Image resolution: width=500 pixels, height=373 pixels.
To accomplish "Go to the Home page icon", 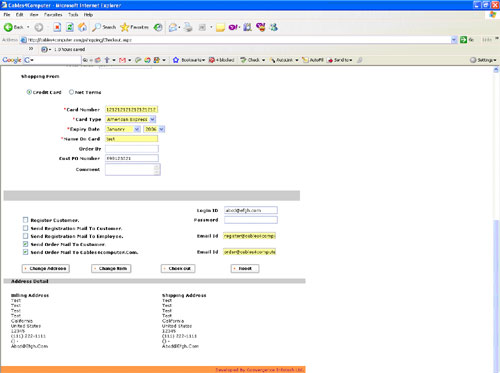I will click(82, 27).
